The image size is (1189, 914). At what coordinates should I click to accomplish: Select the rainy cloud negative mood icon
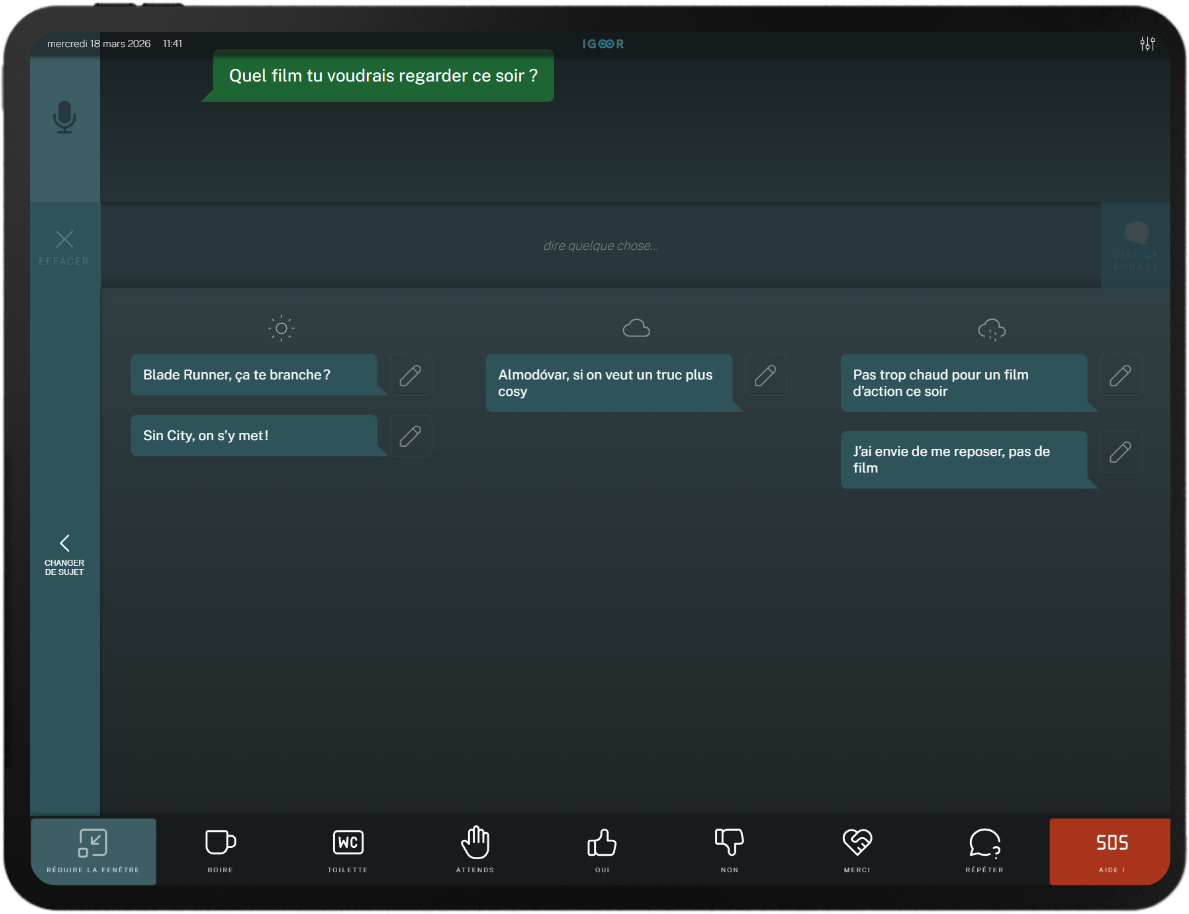(992, 329)
